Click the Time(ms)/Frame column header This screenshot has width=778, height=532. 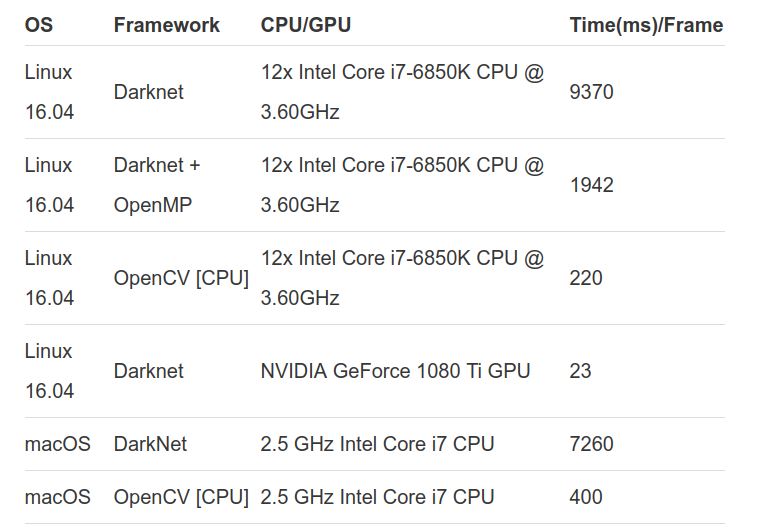coord(646,25)
